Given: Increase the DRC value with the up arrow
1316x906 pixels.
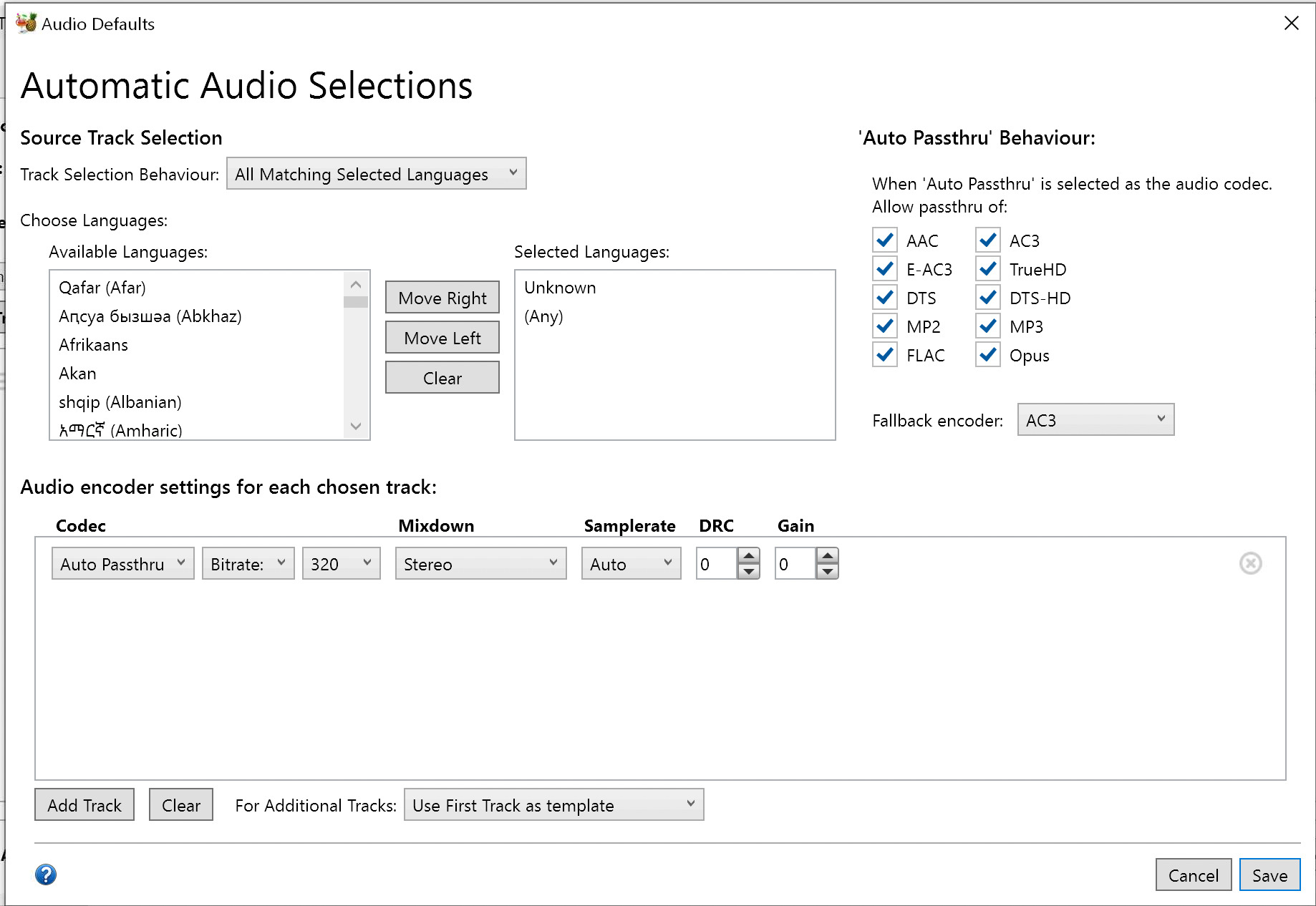Looking at the screenshot, I should 749,555.
